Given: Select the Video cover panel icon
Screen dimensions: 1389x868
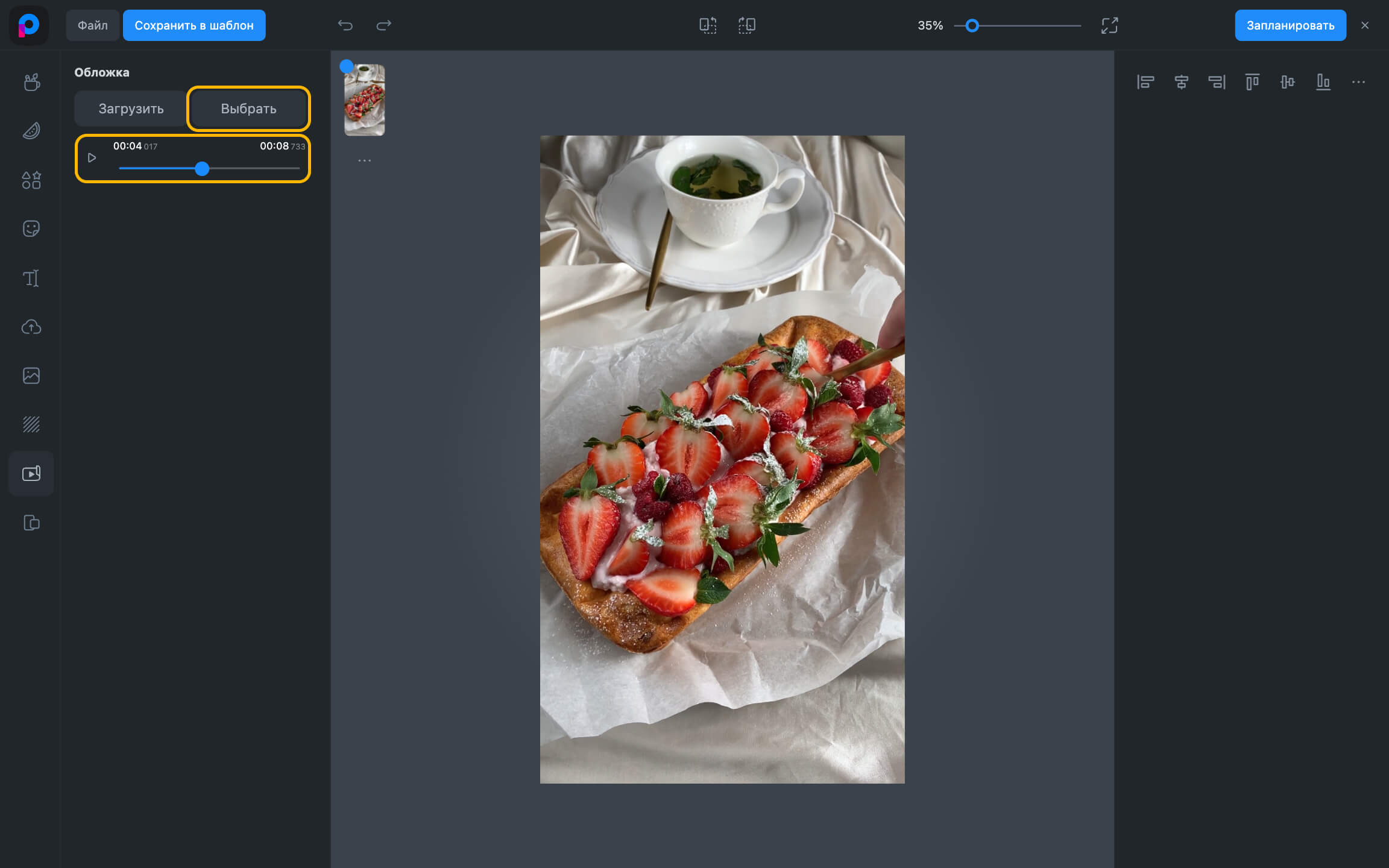Looking at the screenshot, I should (x=31, y=474).
